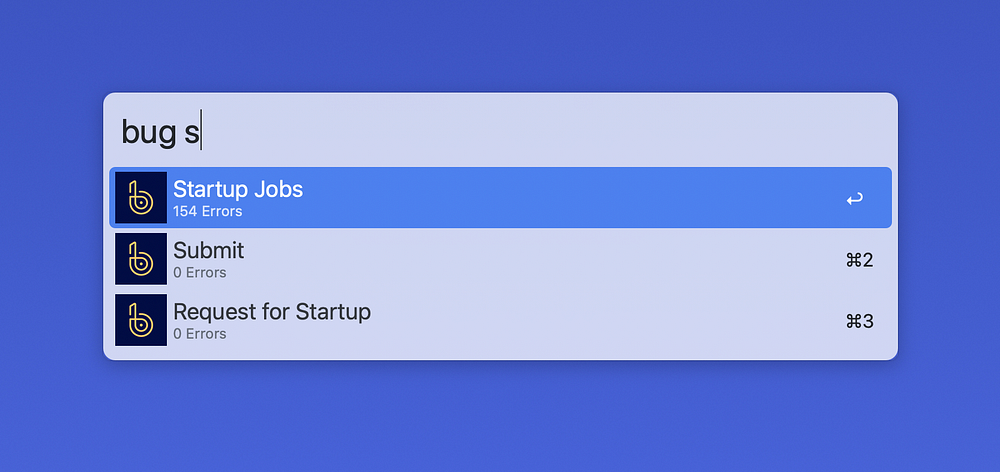The width and height of the screenshot is (1000, 472).
Task: Click the Bugsnag icon beside Request for Startup
Action: coord(141,320)
